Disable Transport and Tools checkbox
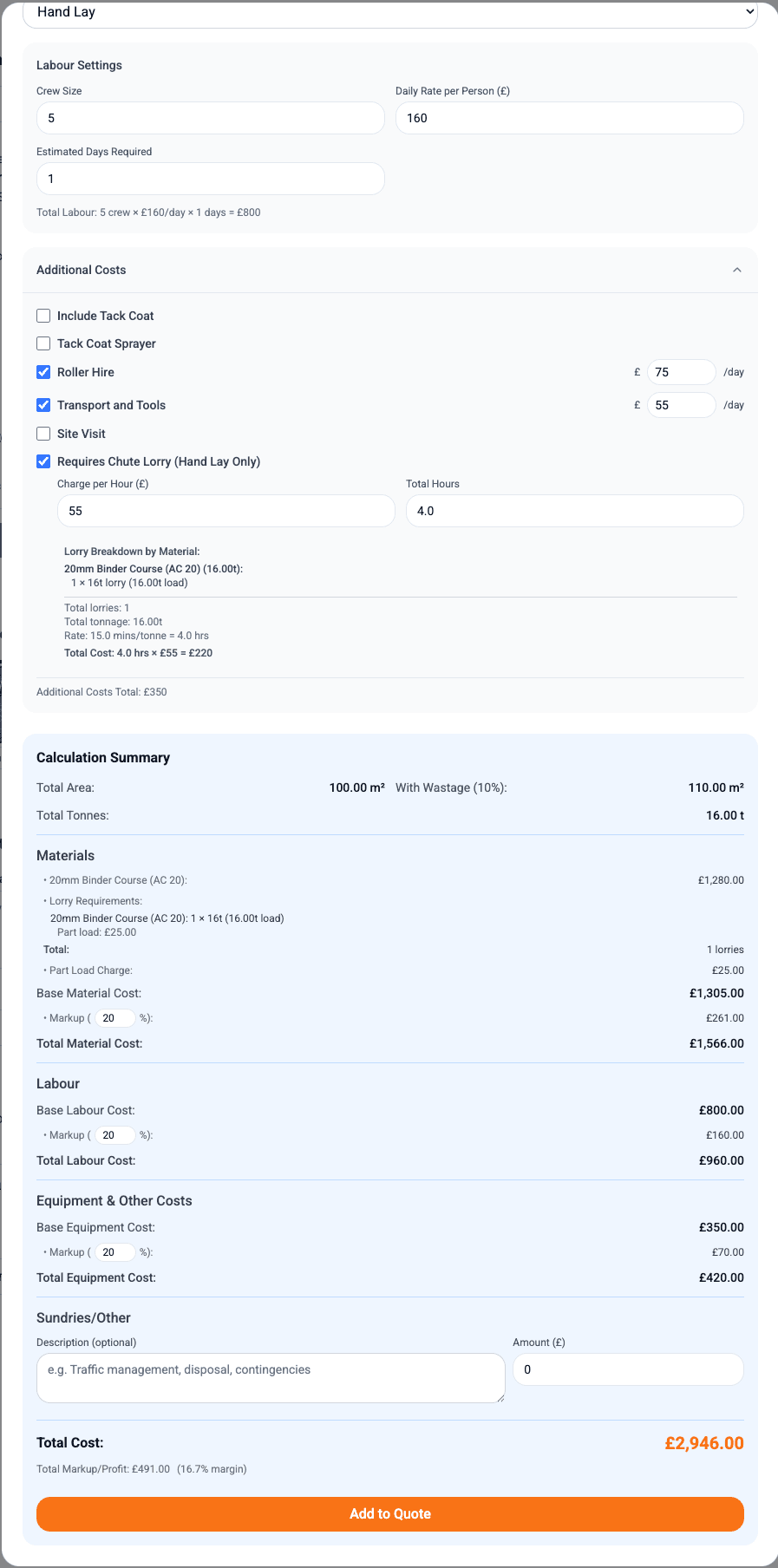 pyautogui.click(x=43, y=405)
